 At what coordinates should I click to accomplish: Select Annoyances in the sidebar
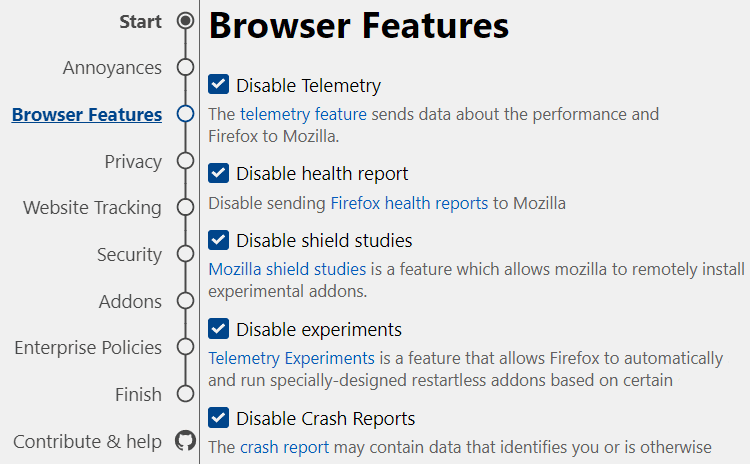pyautogui.click(x=112, y=68)
